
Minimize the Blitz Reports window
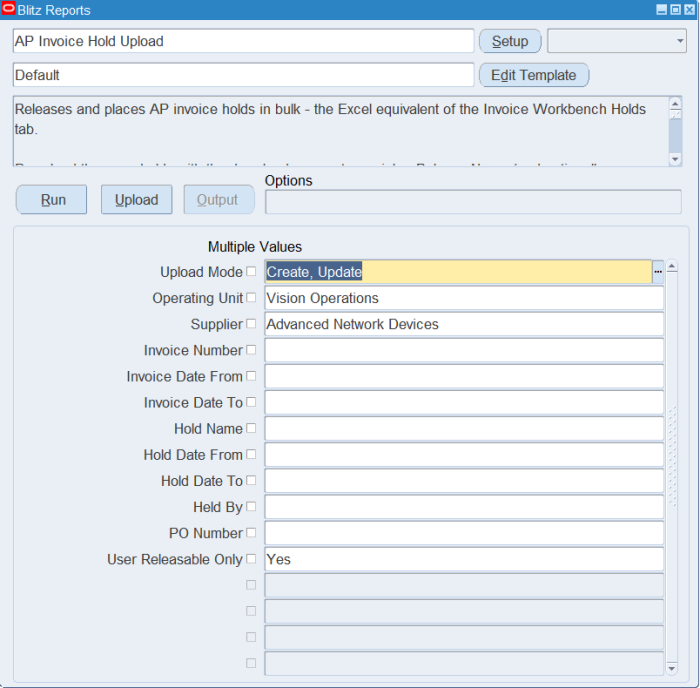click(662, 9)
